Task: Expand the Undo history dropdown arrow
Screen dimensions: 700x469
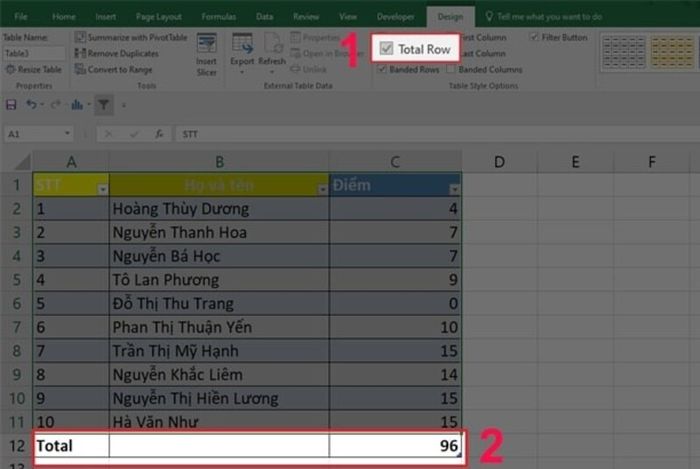Action: [42, 105]
